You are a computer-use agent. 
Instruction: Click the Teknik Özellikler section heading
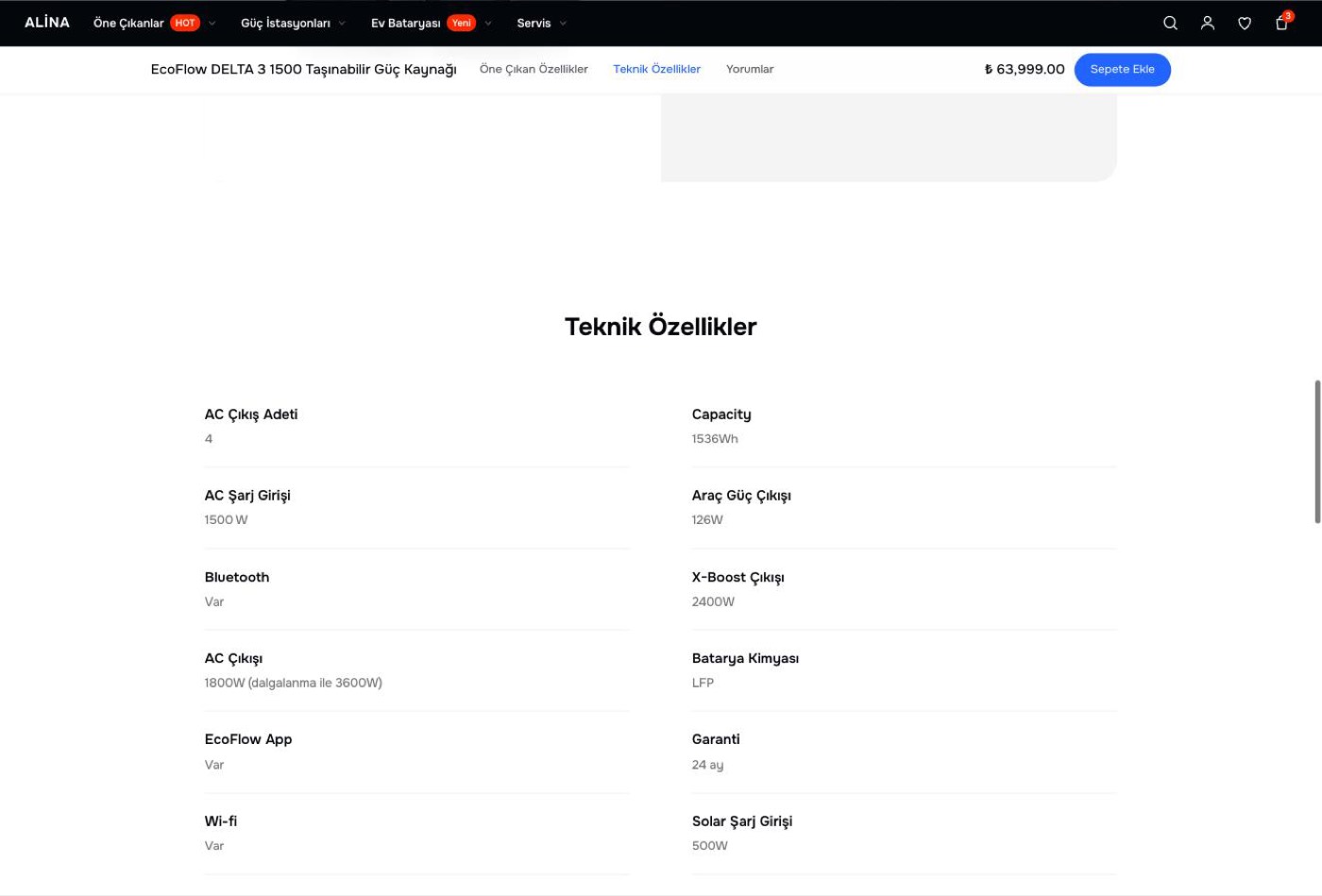pyautogui.click(x=660, y=327)
